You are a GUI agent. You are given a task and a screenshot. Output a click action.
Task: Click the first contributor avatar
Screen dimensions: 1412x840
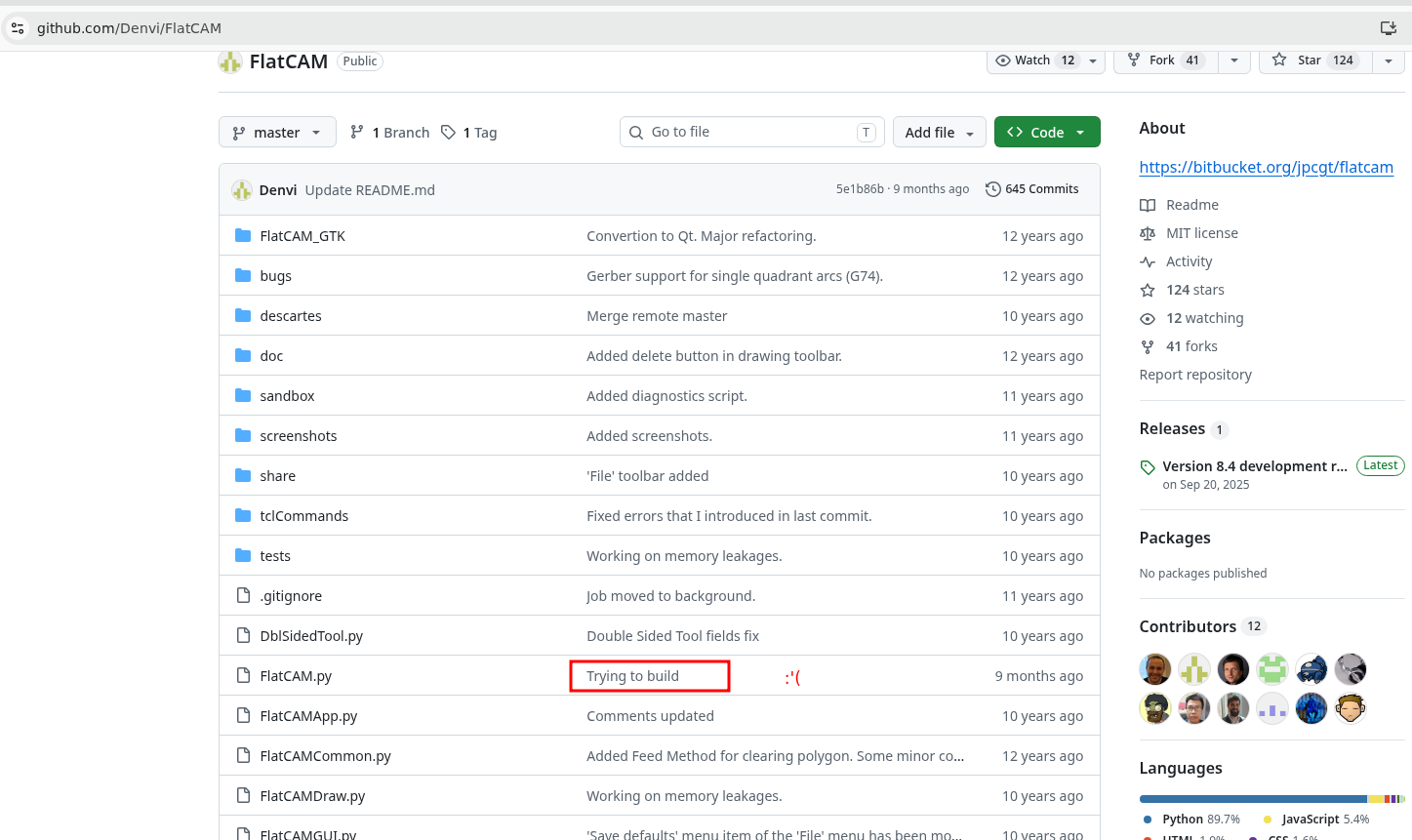[1155, 669]
